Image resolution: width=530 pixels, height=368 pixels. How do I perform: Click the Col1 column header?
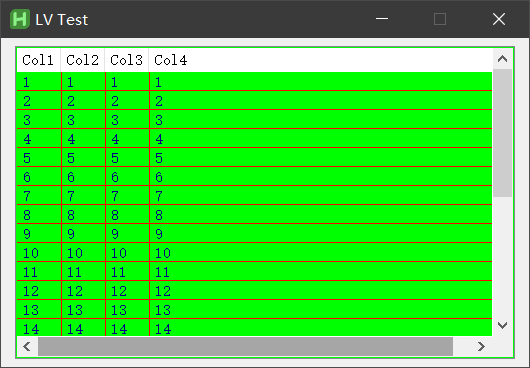point(39,60)
